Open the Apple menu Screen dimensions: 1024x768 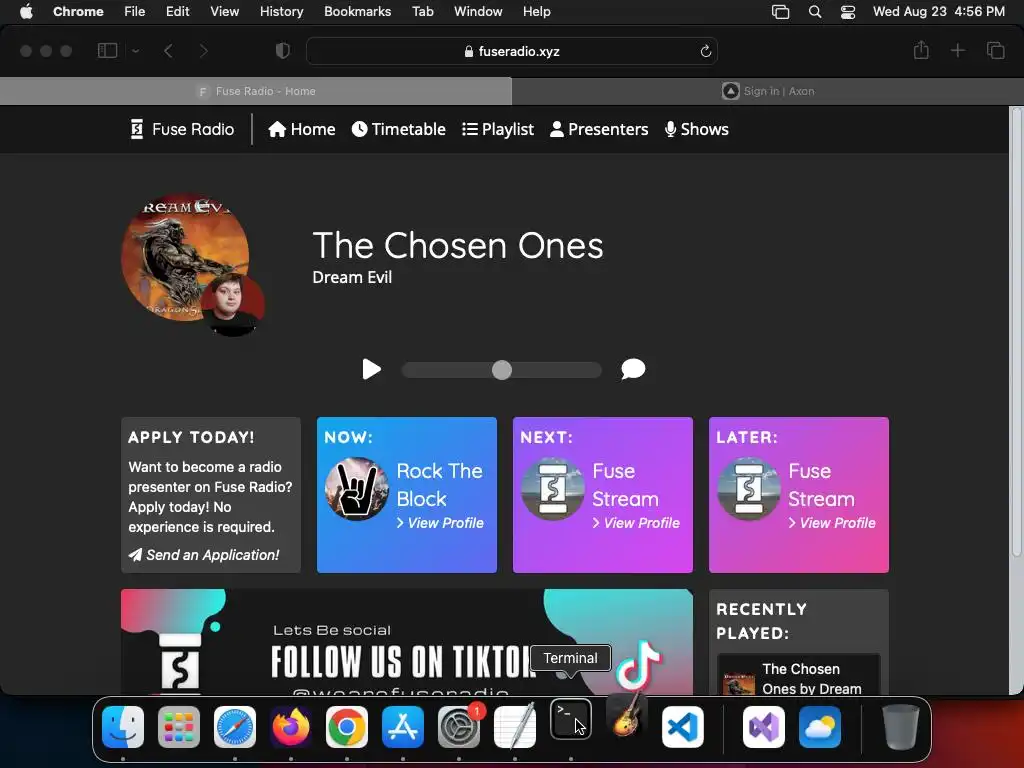point(26,11)
